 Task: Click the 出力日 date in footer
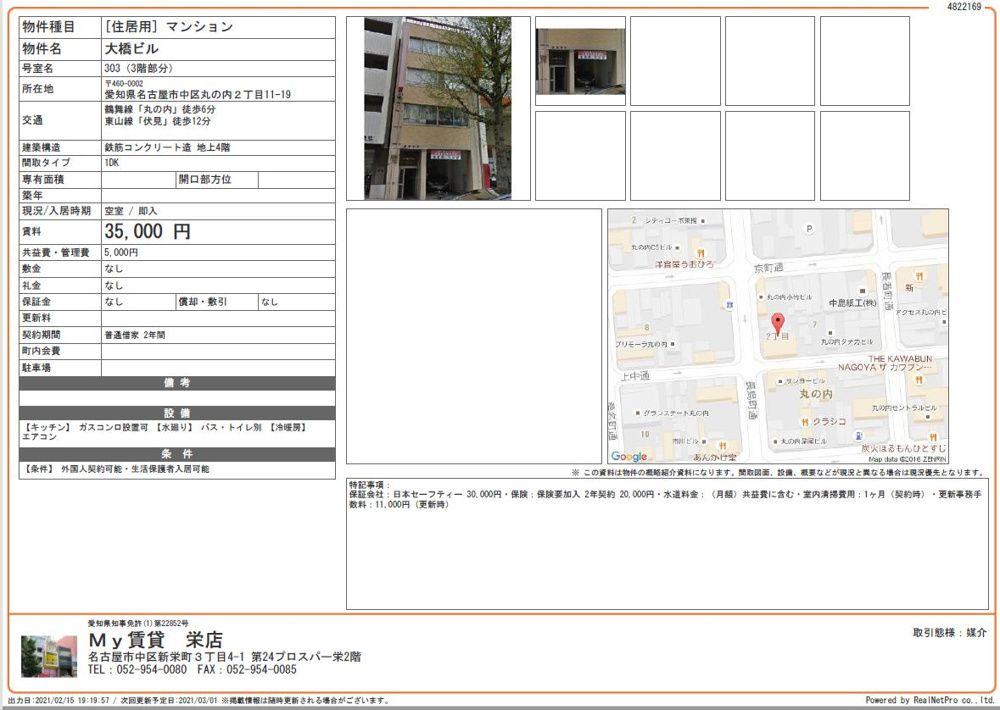[59, 700]
